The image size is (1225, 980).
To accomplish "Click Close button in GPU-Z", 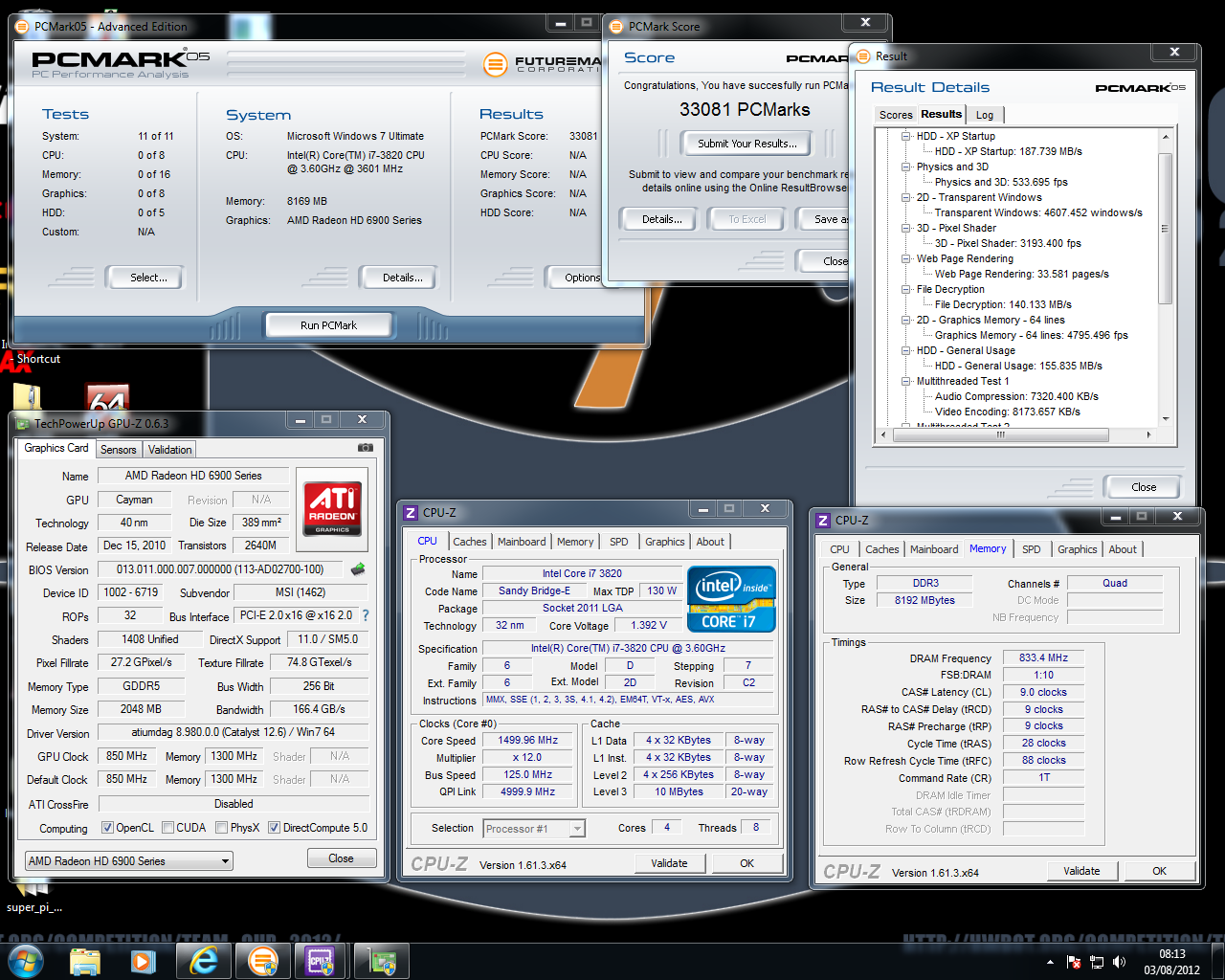I will (x=342, y=858).
